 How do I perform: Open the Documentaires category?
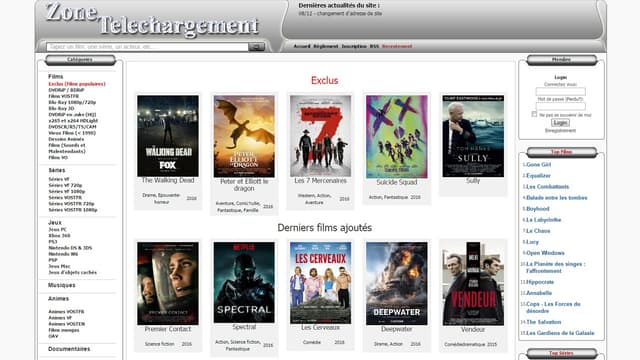69,349
